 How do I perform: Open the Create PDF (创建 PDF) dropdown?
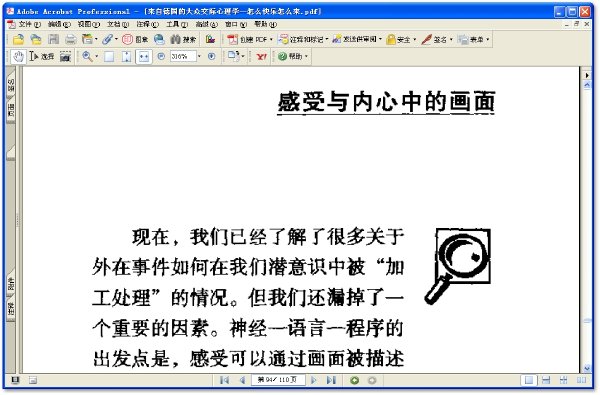pos(250,39)
